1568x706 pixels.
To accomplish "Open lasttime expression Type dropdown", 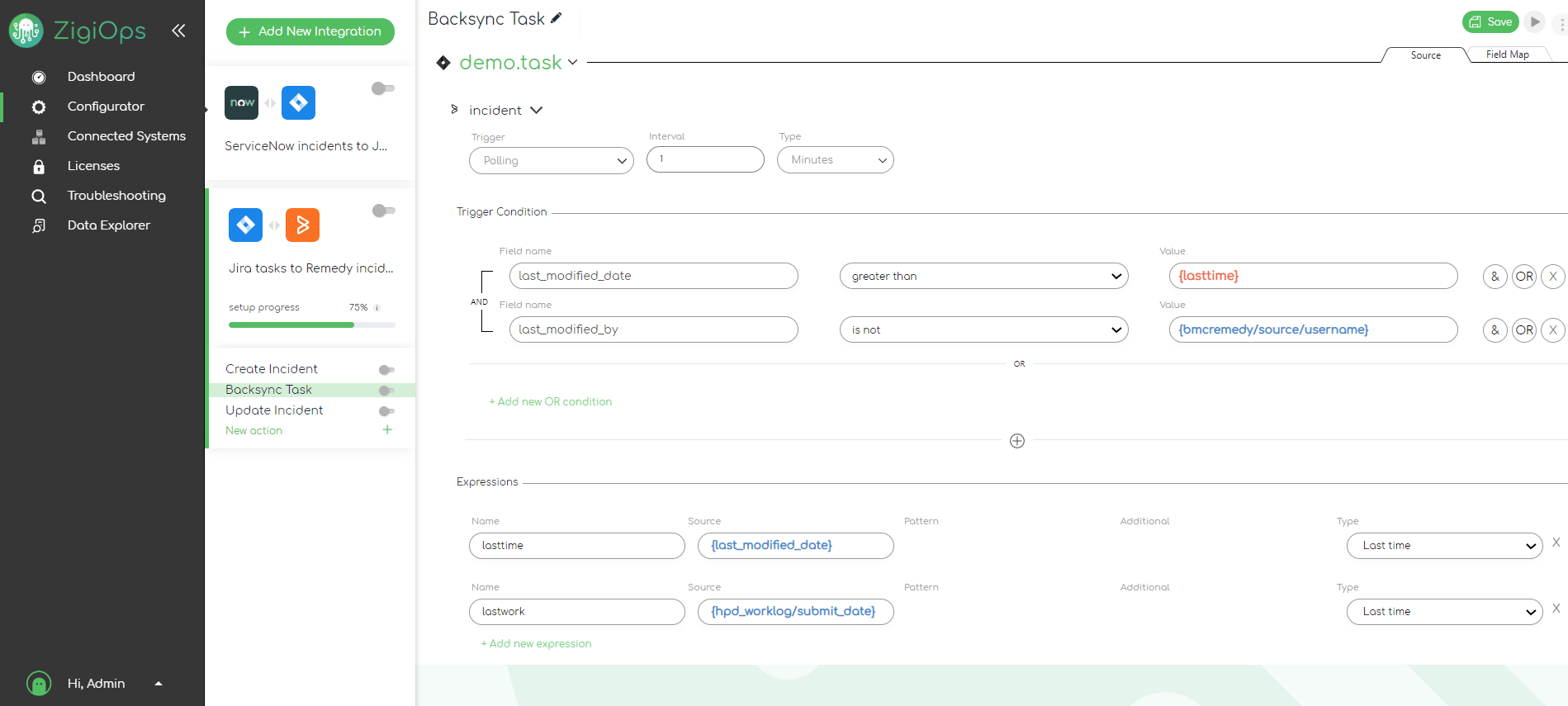I will (1445, 546).
